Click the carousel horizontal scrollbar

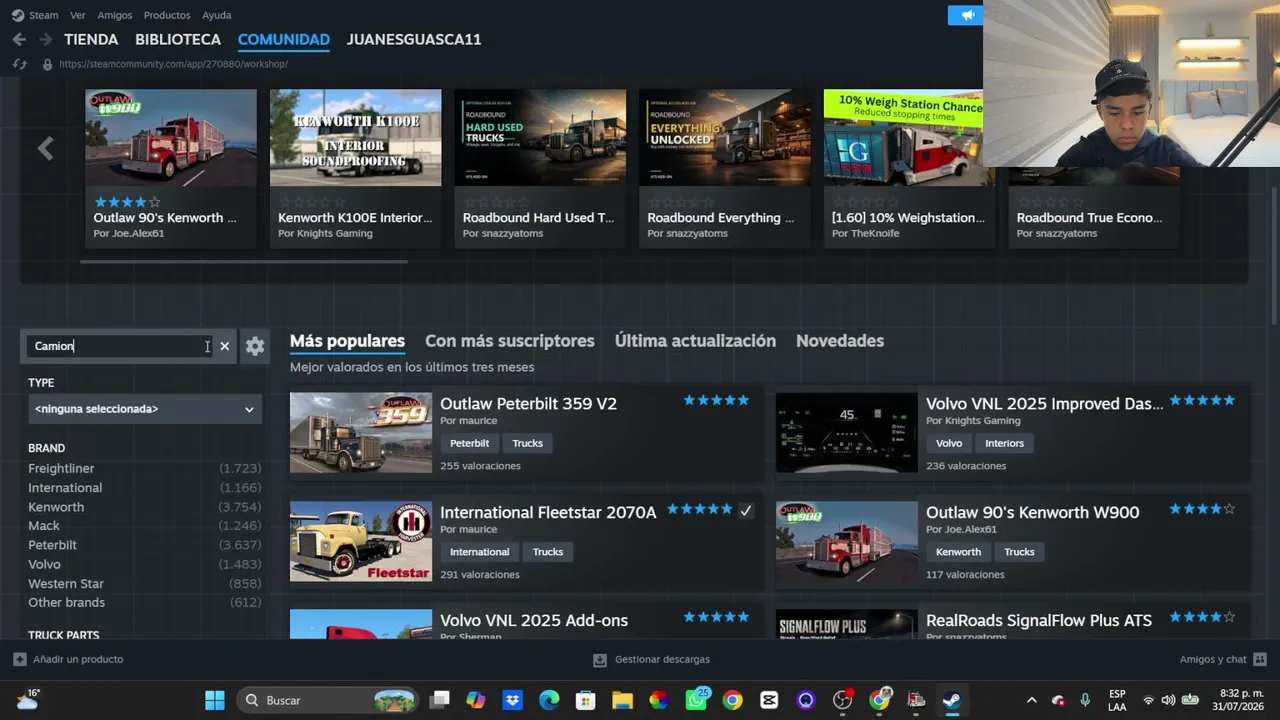coord(244,262)
